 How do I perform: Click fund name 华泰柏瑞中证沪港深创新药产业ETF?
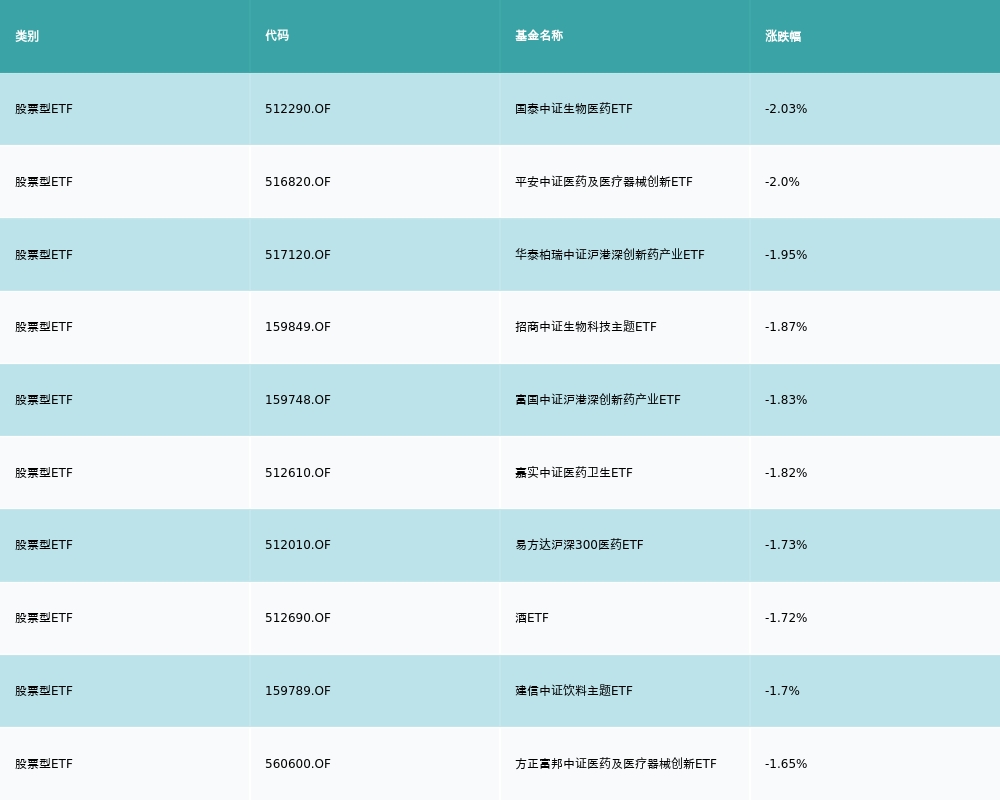click(x=610, y=255)
